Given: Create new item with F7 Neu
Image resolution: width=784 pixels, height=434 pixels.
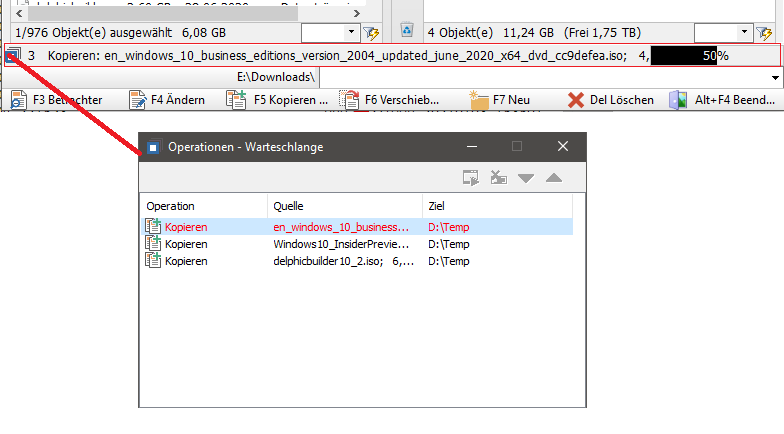Looking at the screenshot, I should pos(500,100).
